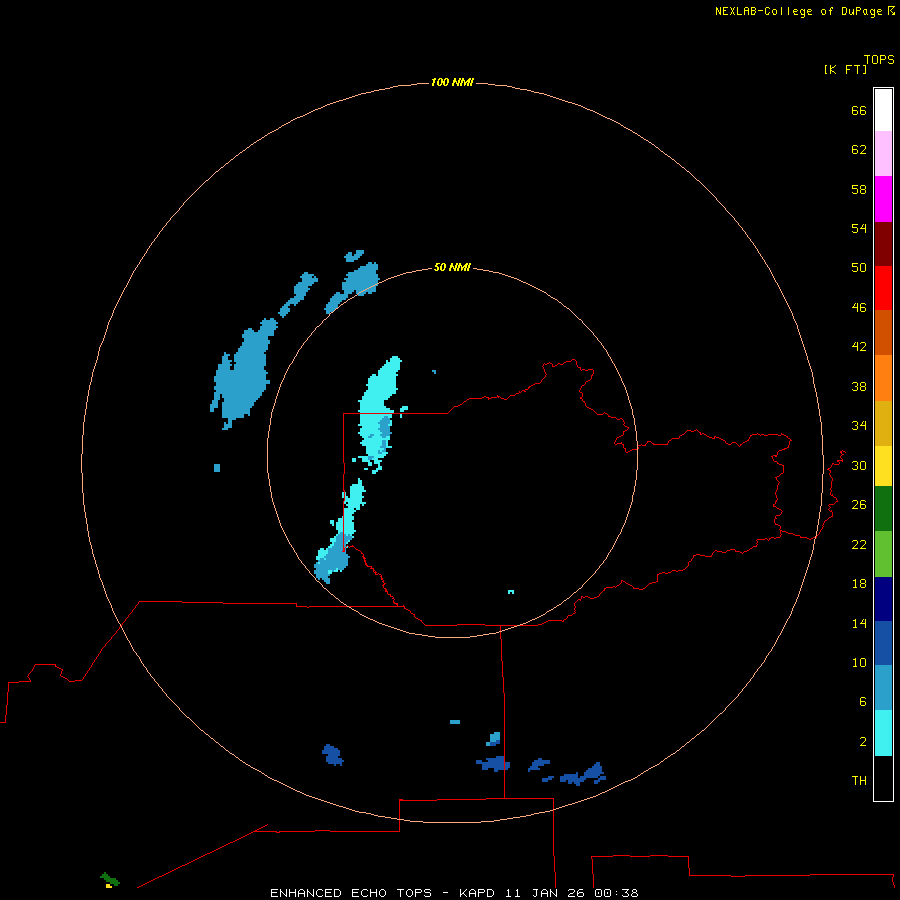
Task: Click the [K FT] units label
Action: tap(845, 69)
